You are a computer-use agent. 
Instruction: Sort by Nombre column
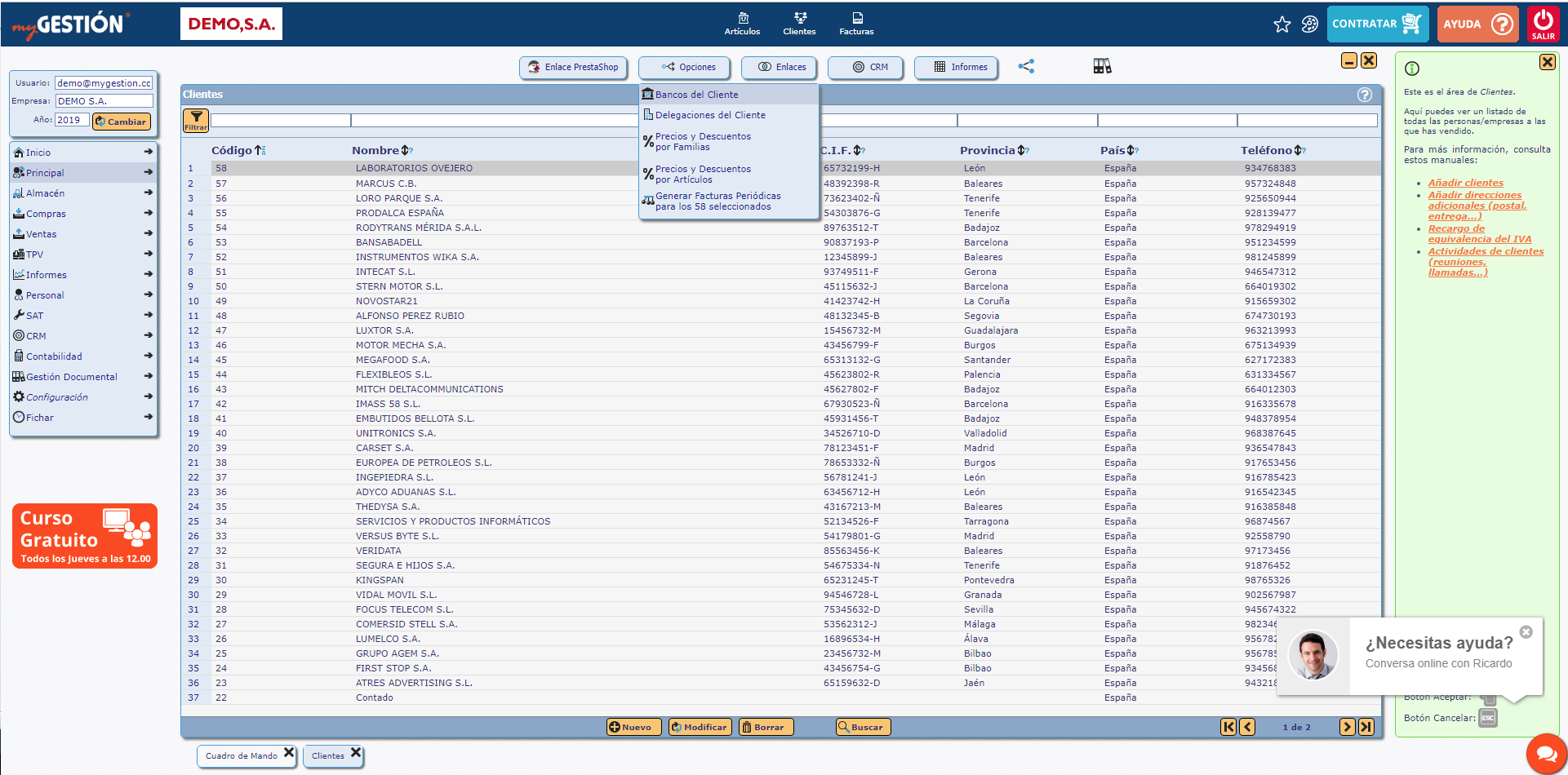pos(383,150)
